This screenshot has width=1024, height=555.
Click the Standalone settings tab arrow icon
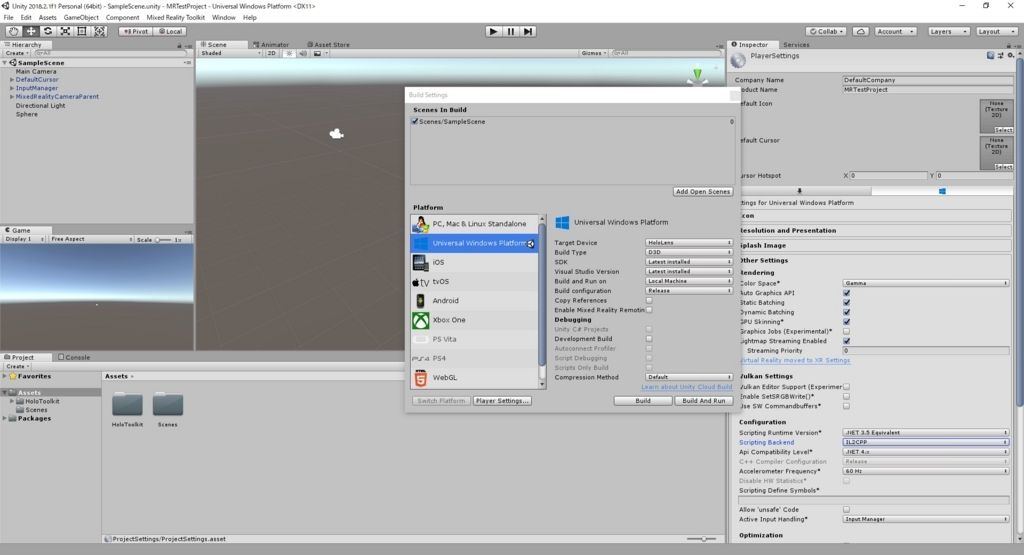(799, 191)
